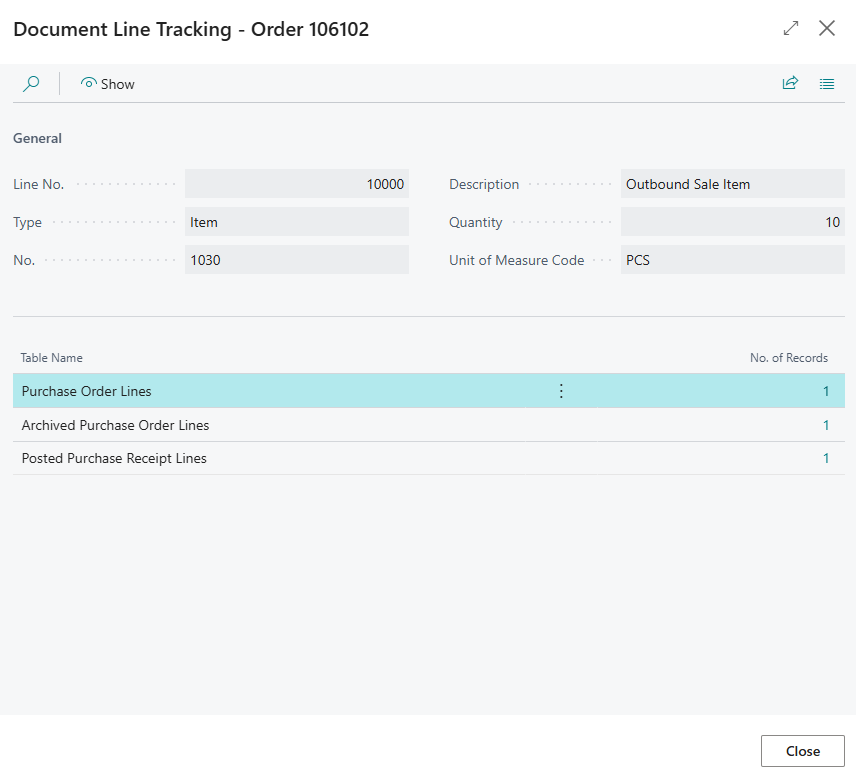Select the Archived Purchase Order Lines row

click(x=429, y=425)
